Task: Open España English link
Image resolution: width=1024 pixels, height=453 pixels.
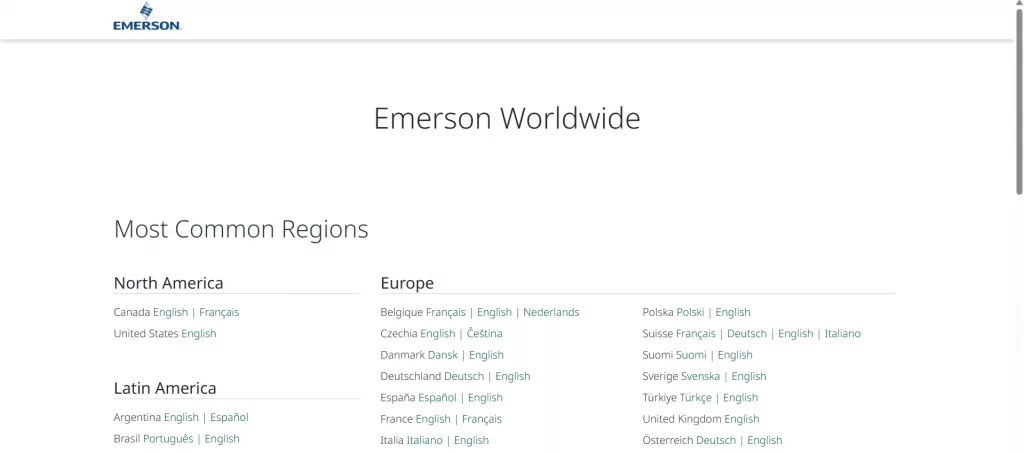Action: pos(485,398)
